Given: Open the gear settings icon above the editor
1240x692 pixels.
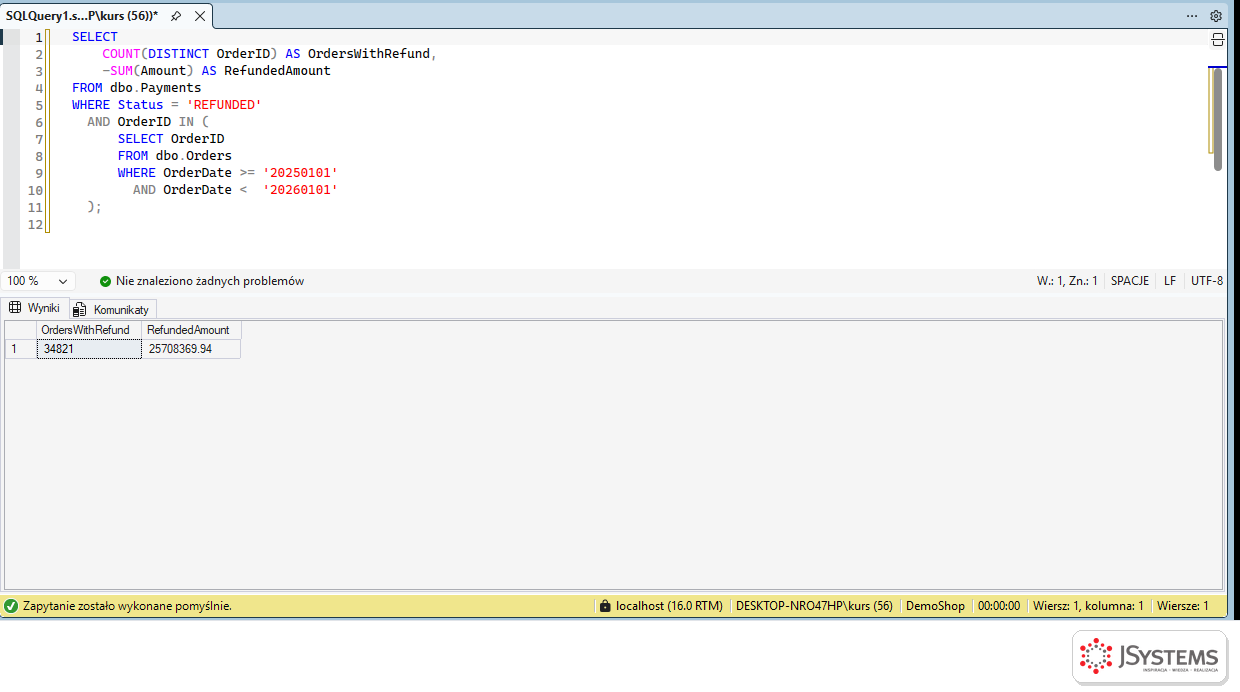Looking at the screenshot, I should pos(1216,16).
